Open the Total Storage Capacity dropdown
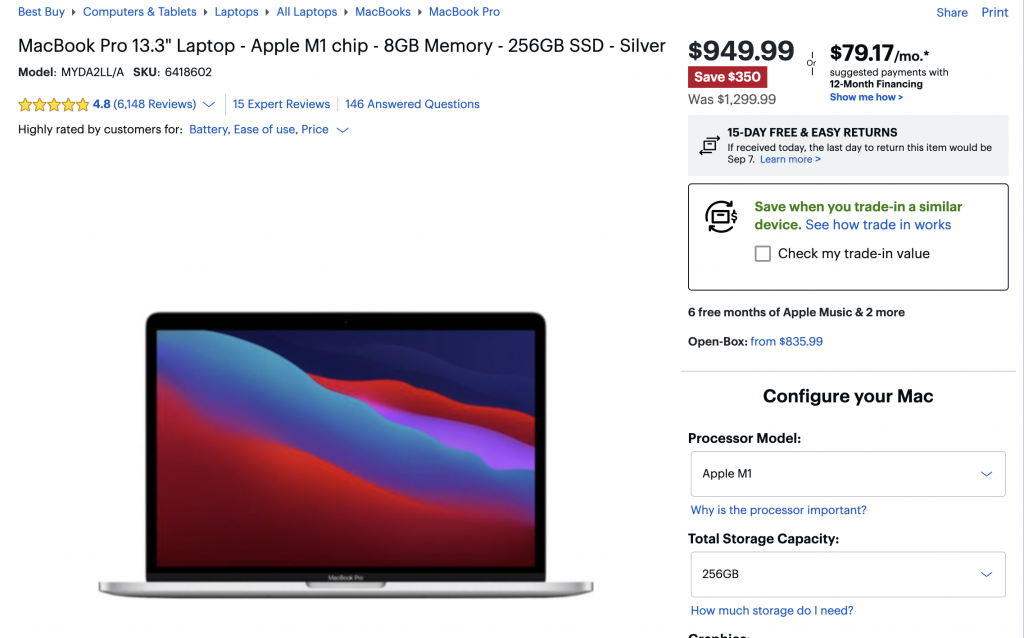Screen dimensions: 1024x638 (848, 574)
